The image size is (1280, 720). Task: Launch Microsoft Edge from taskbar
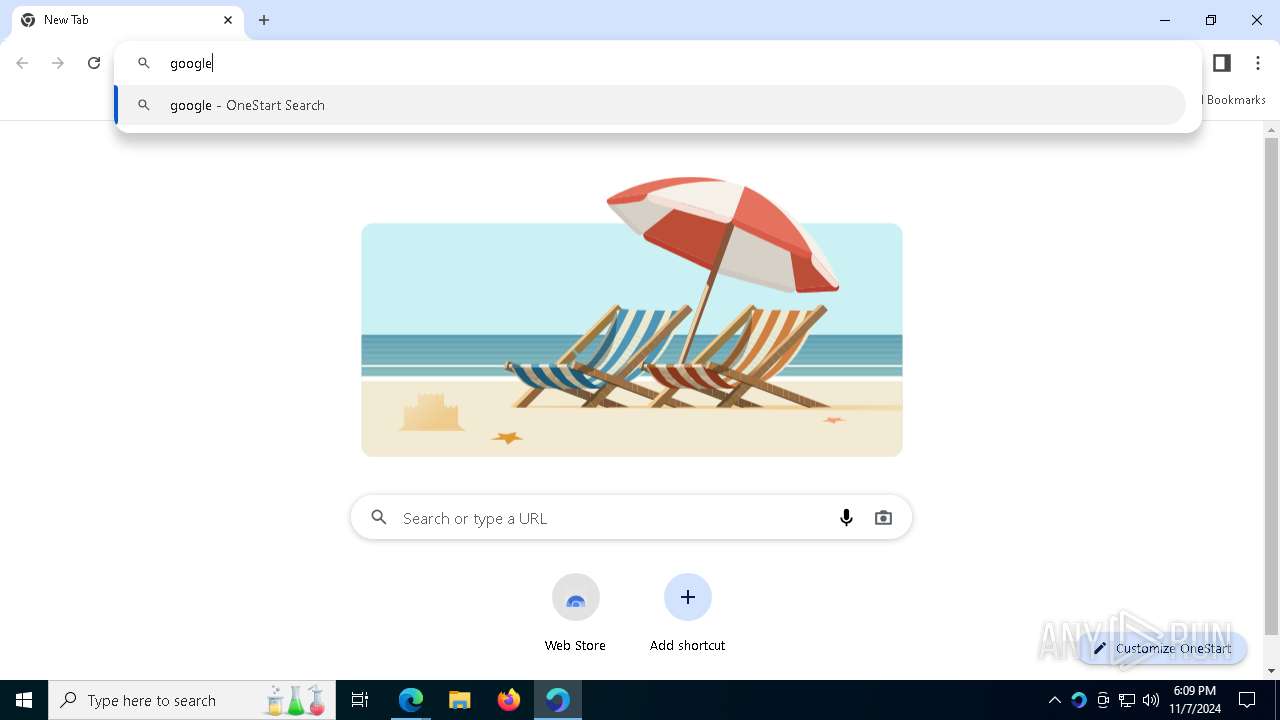411,700
